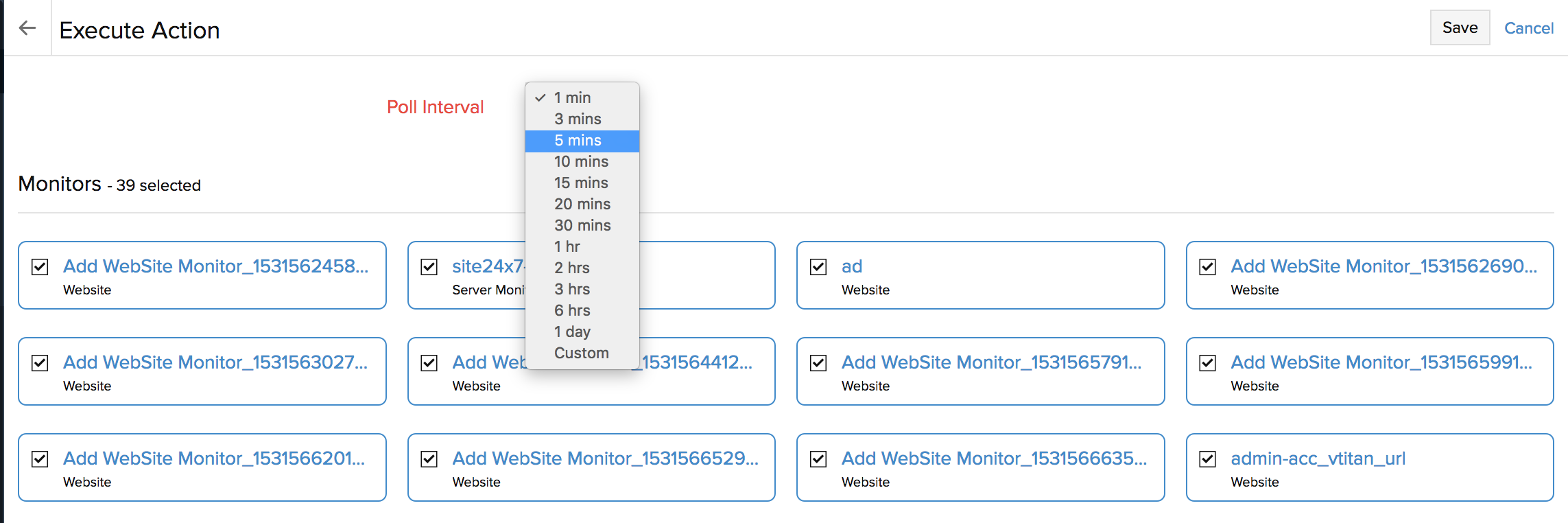The image size is (1568, 523).
Task: Toggle checkbox for site24x7 server monitor
Action: (x=429, y=267)
